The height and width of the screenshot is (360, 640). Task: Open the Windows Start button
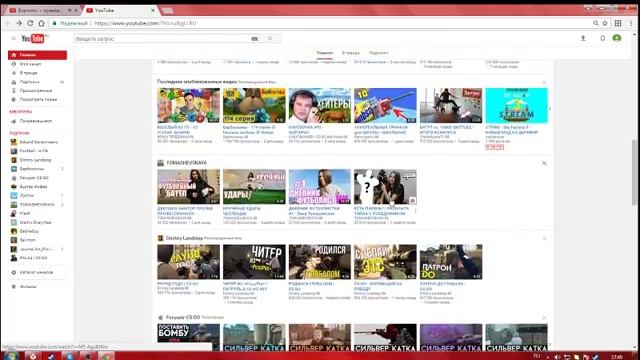(11, 356)
